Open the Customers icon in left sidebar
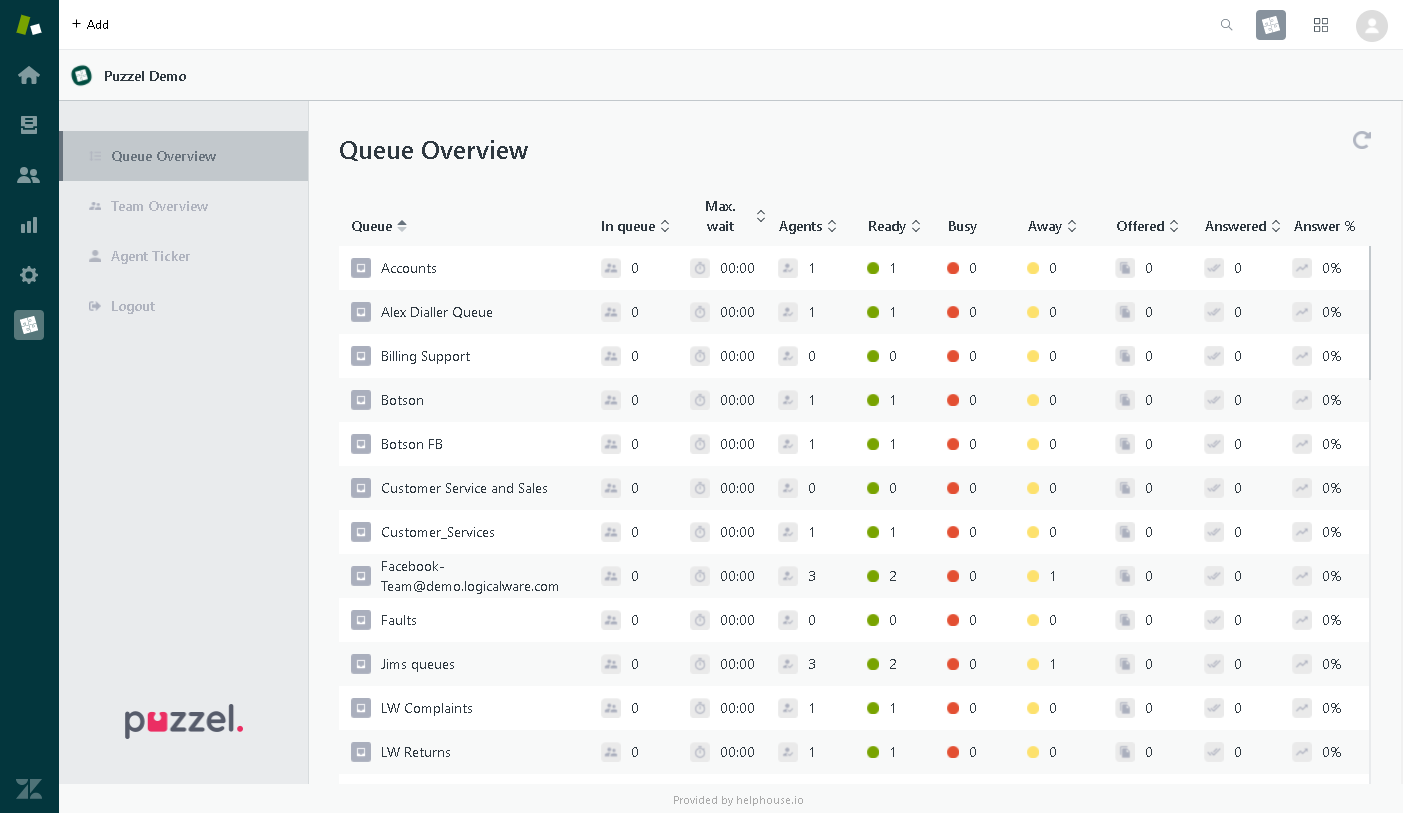This screenshot has width=1403, height=813. (29, 175)
